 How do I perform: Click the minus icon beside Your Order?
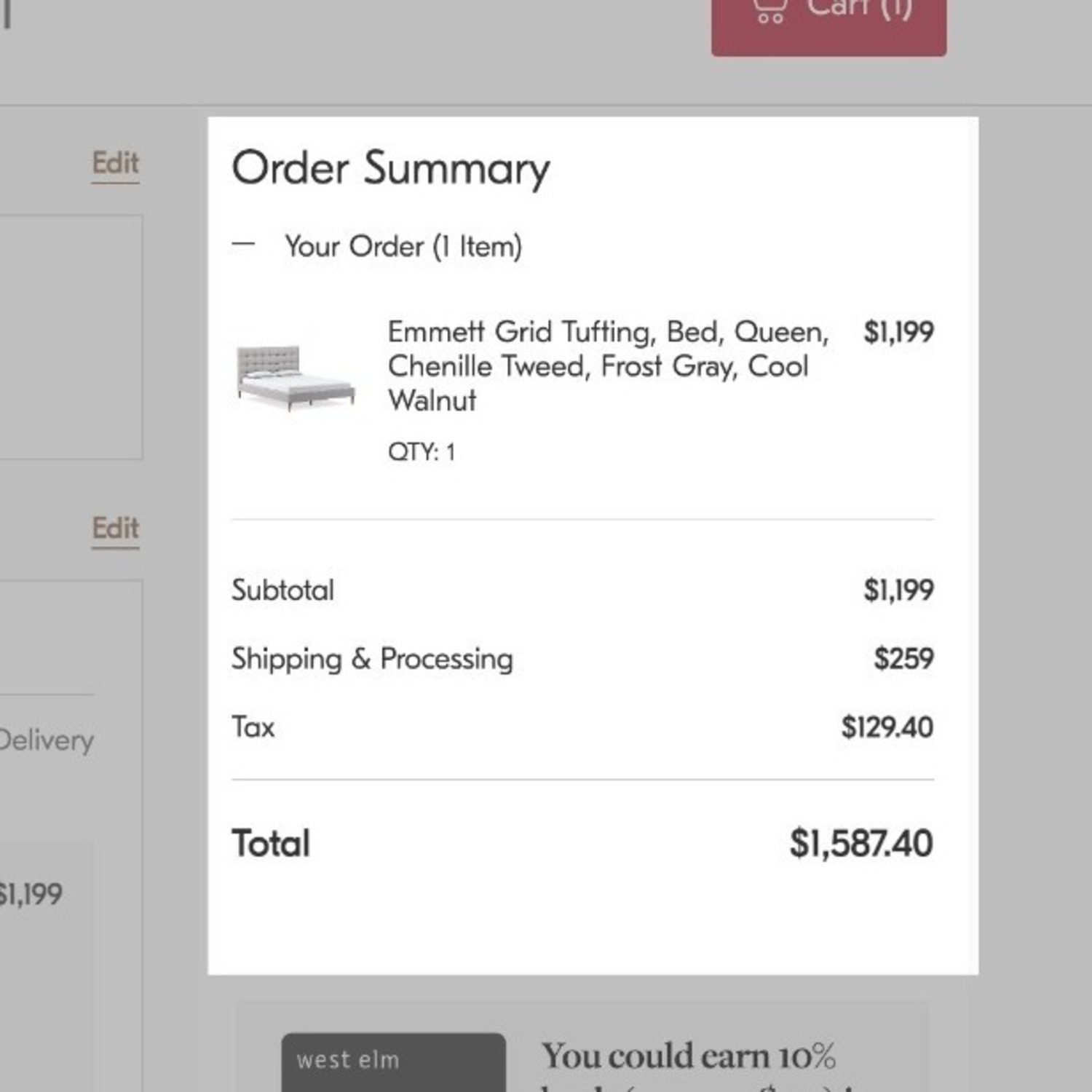pos(242,245)
